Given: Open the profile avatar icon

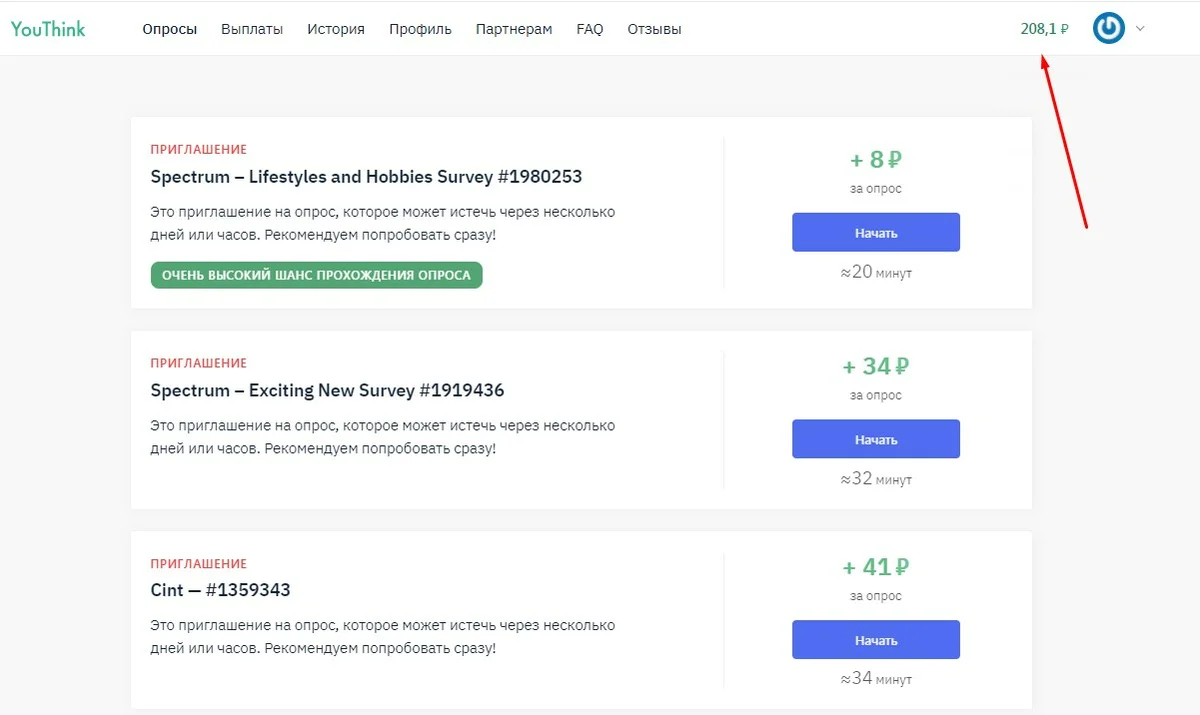Looking at the screenshot, I should coord(1109,28).
